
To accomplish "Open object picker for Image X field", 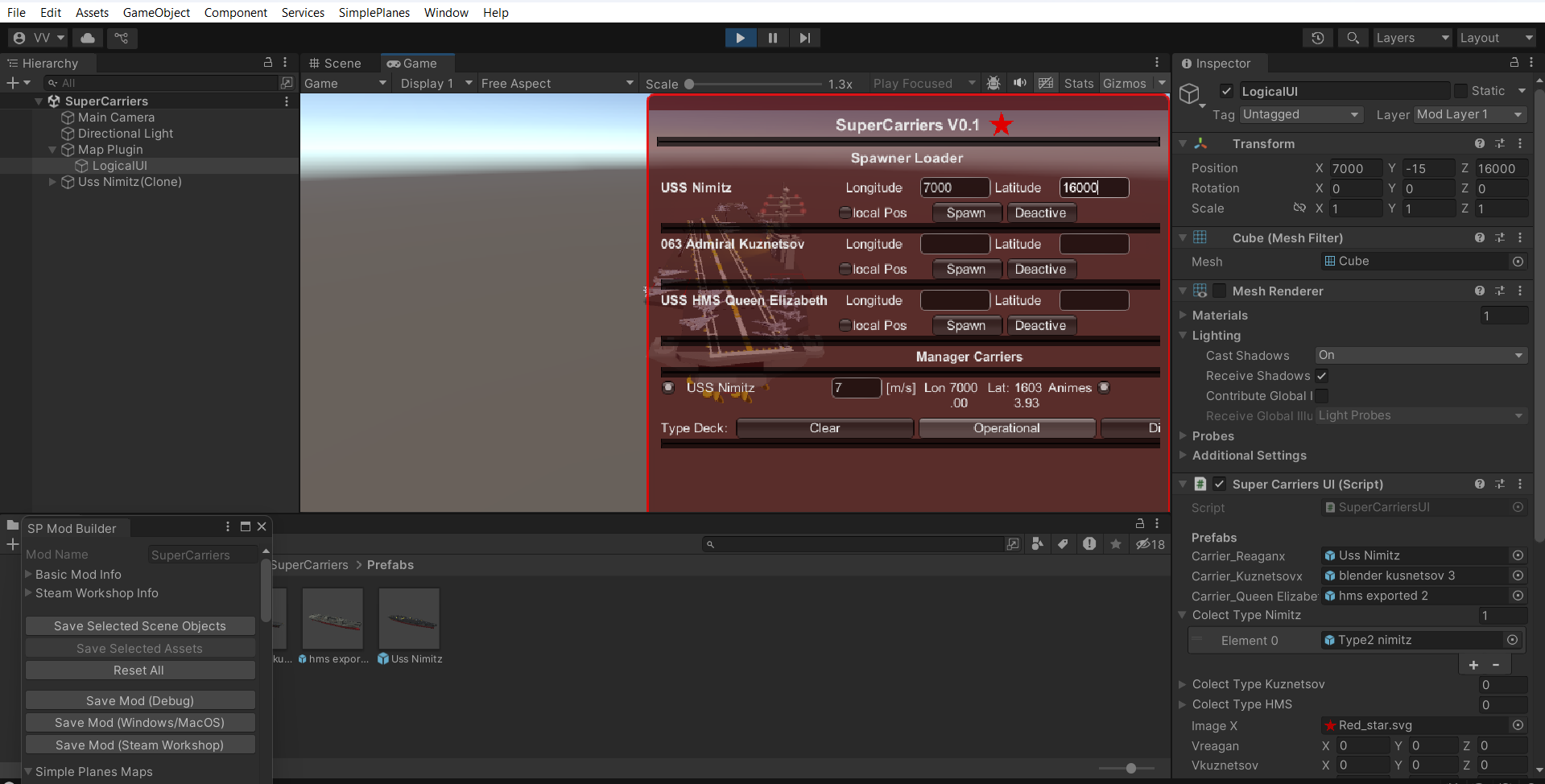I will 1518,725.
